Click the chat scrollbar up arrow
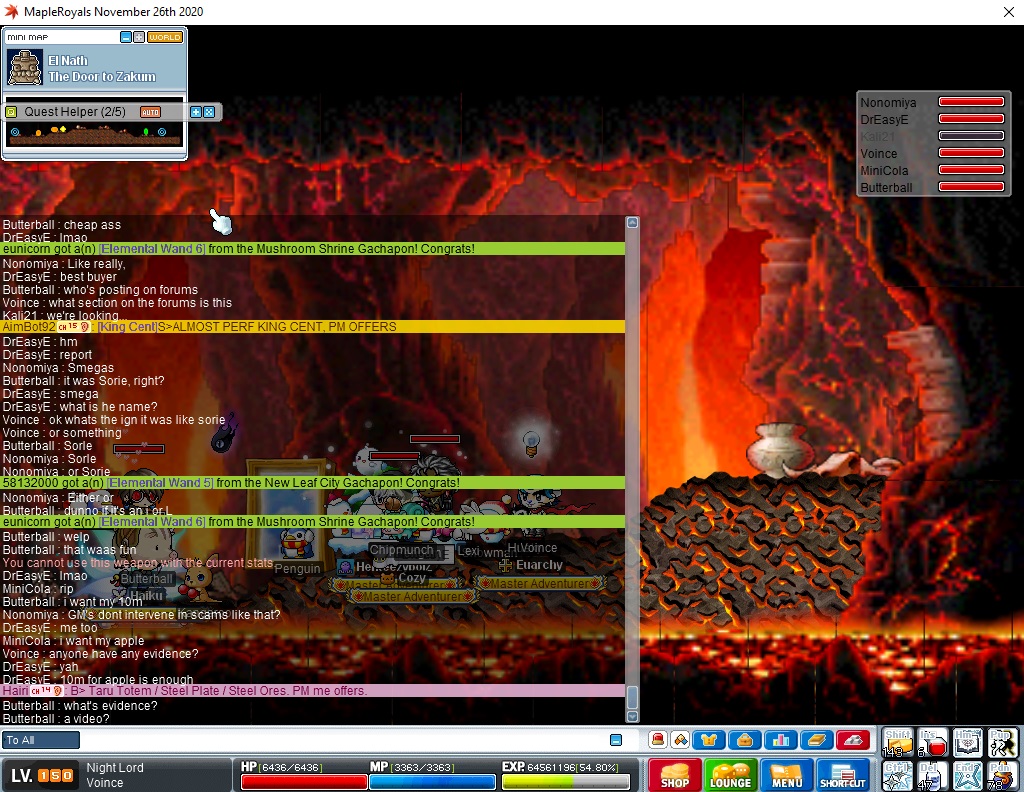Screen dimensions: 1024x792 [x=632, y=223]
